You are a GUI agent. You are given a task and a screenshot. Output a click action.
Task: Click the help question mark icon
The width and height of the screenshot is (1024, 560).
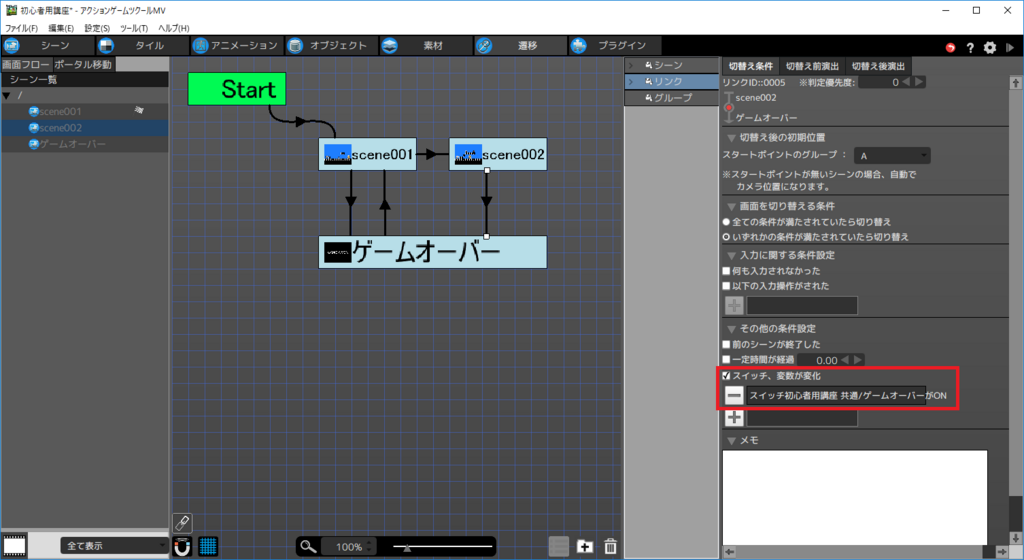[970, 48]
